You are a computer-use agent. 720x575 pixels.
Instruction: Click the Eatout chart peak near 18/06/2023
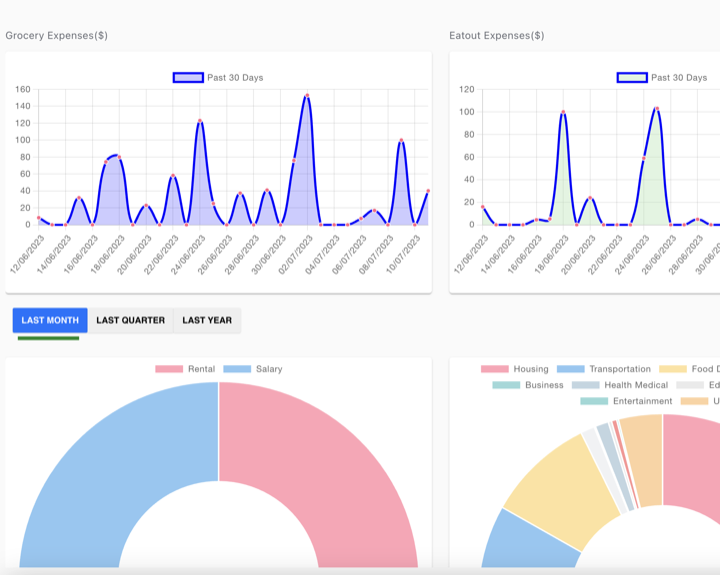tap(563, 112)
